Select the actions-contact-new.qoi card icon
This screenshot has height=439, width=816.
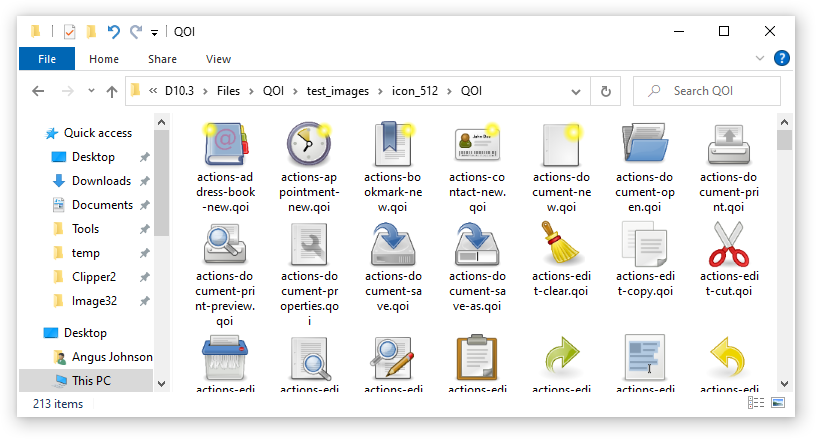pos(477,143)
